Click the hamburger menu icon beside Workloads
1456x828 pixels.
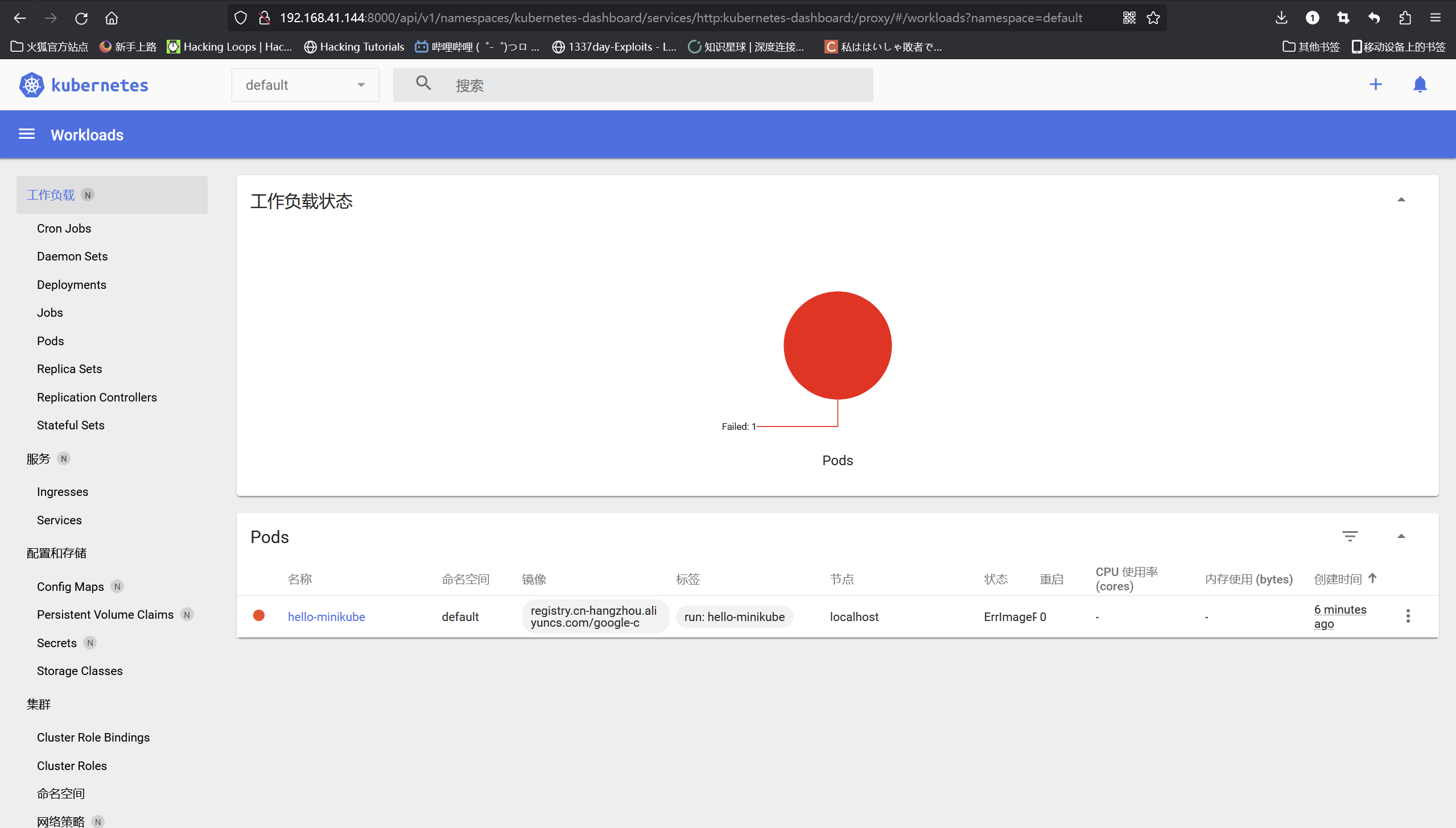tap(27, 134)
